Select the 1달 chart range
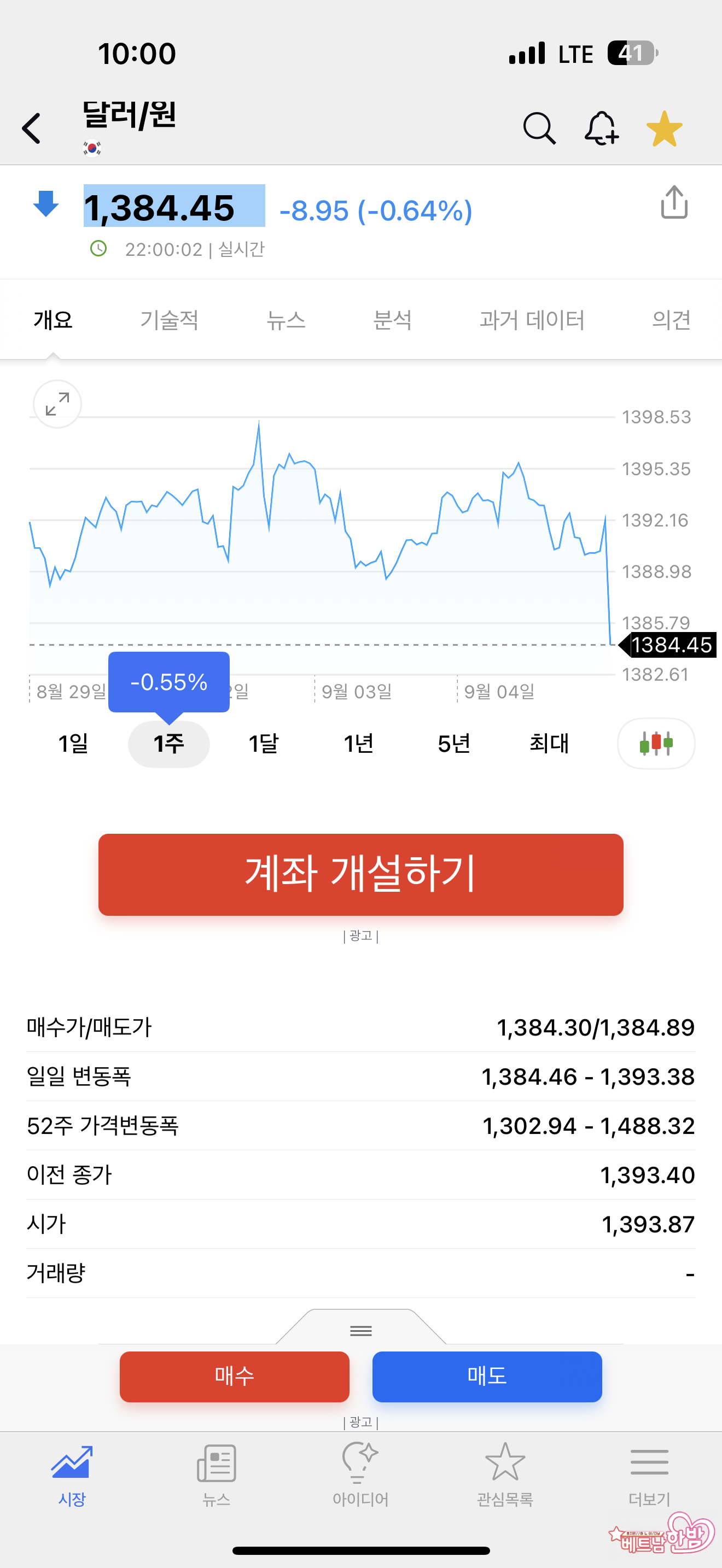Image resolution: width=722 pixels, height=1568 pixels. coord(264,743)
